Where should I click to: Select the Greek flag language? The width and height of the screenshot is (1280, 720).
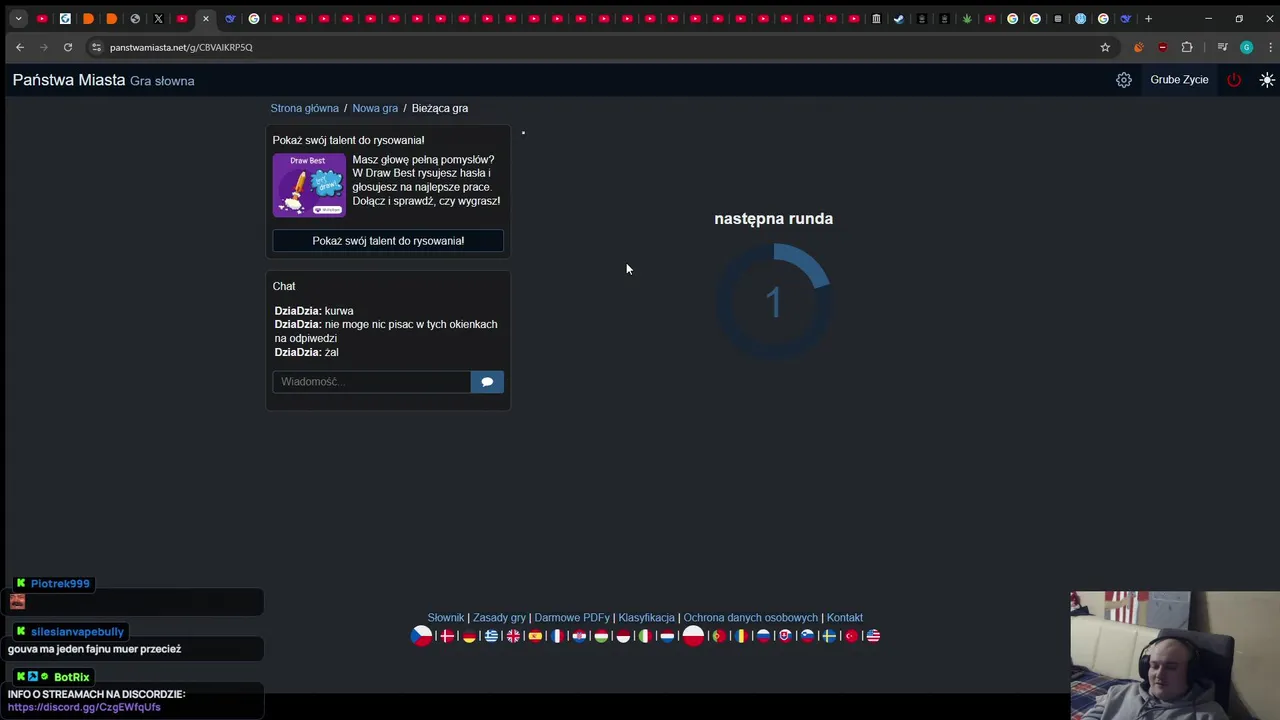[x=491, y=636]
